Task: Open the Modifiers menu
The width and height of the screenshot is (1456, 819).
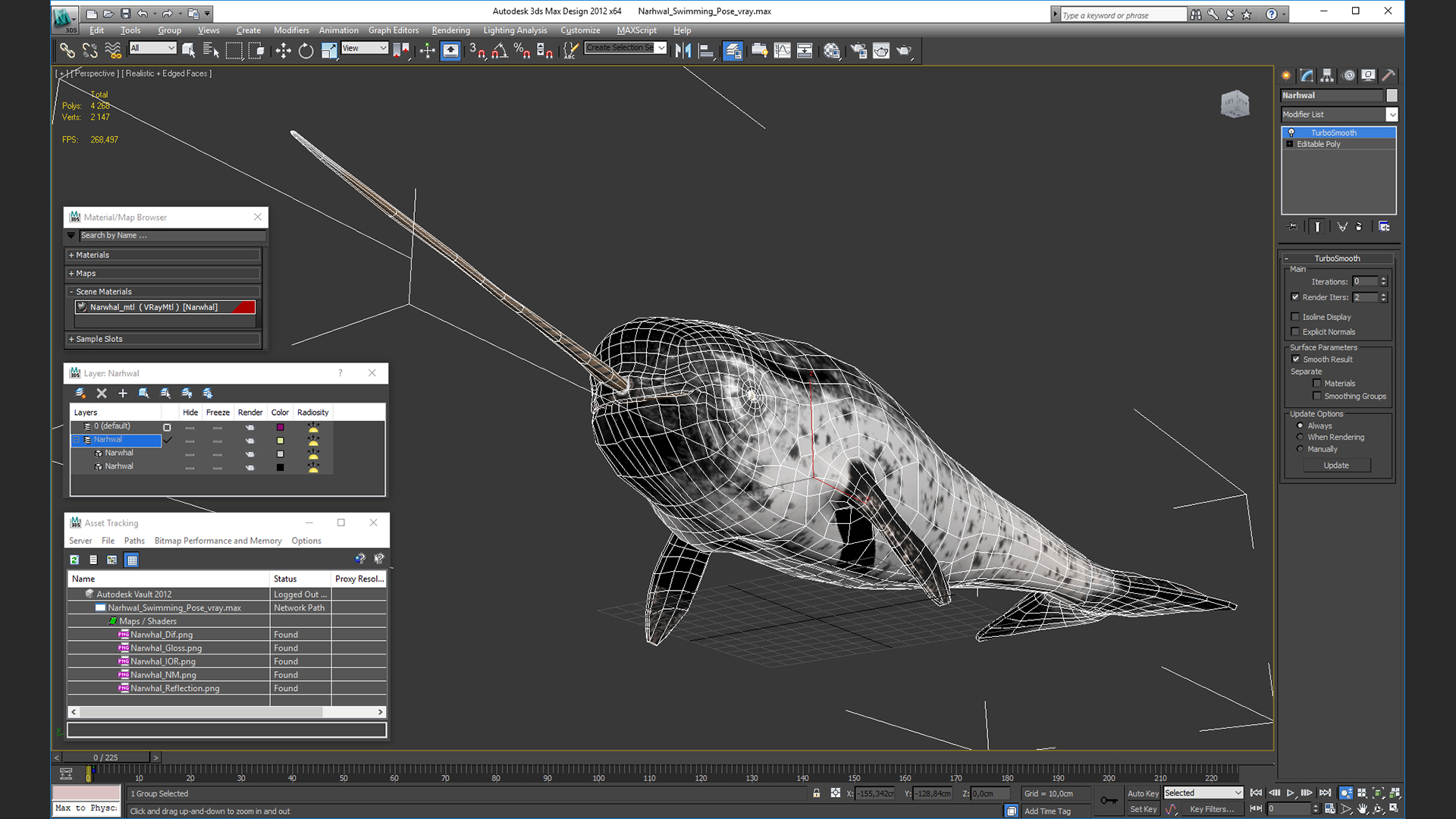Action: pyautogui.click(x=291, y=30)
